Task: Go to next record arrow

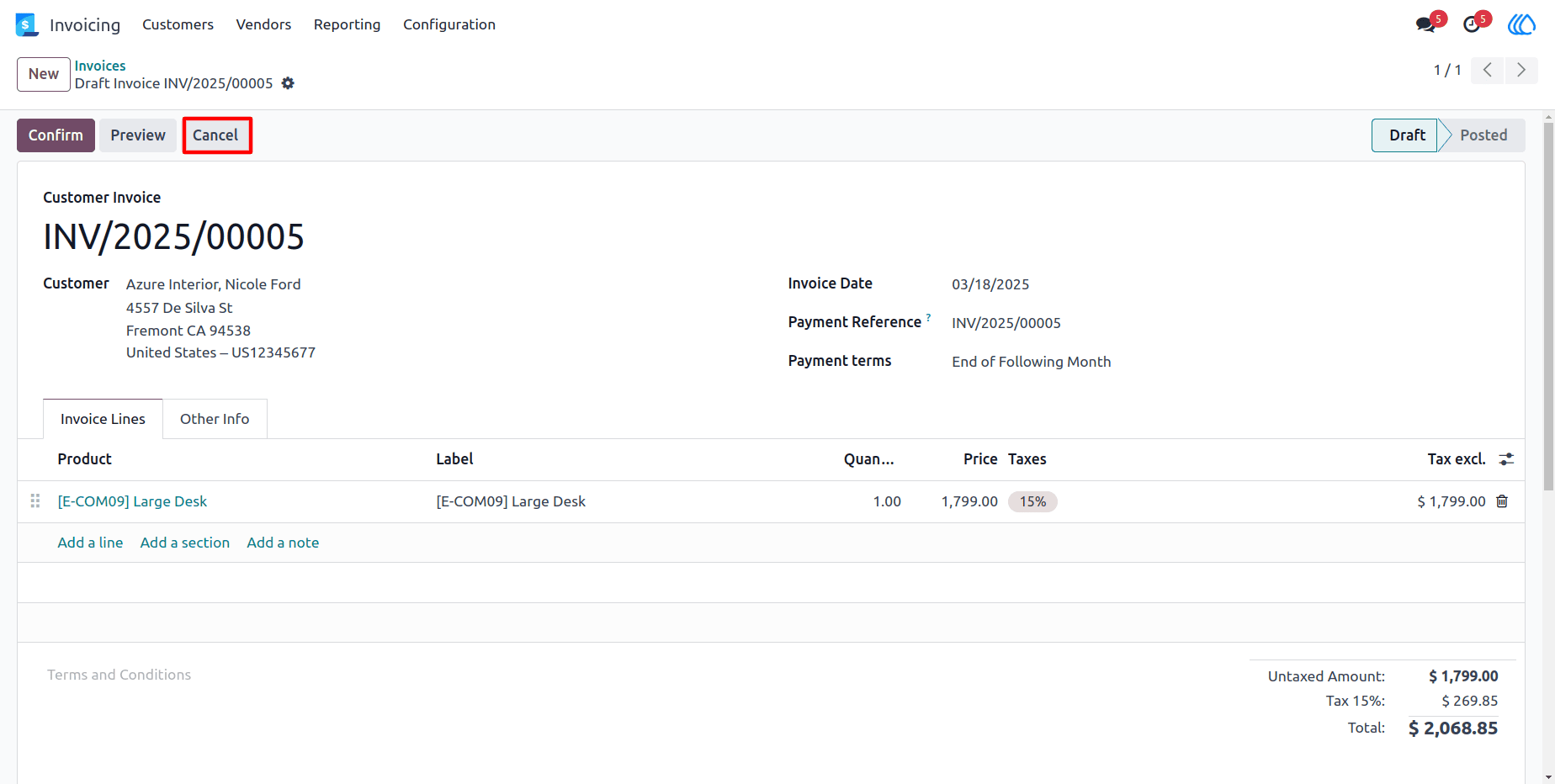Action: [1521, 70]
